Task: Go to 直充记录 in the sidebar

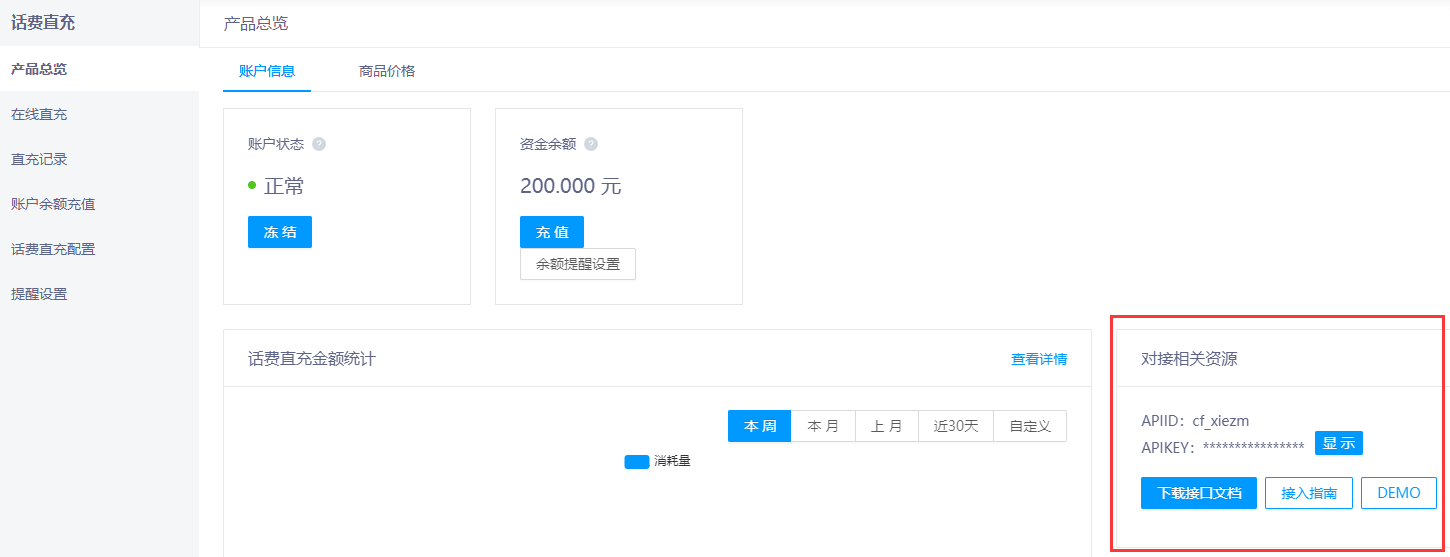Action: (x=39, y=160)
